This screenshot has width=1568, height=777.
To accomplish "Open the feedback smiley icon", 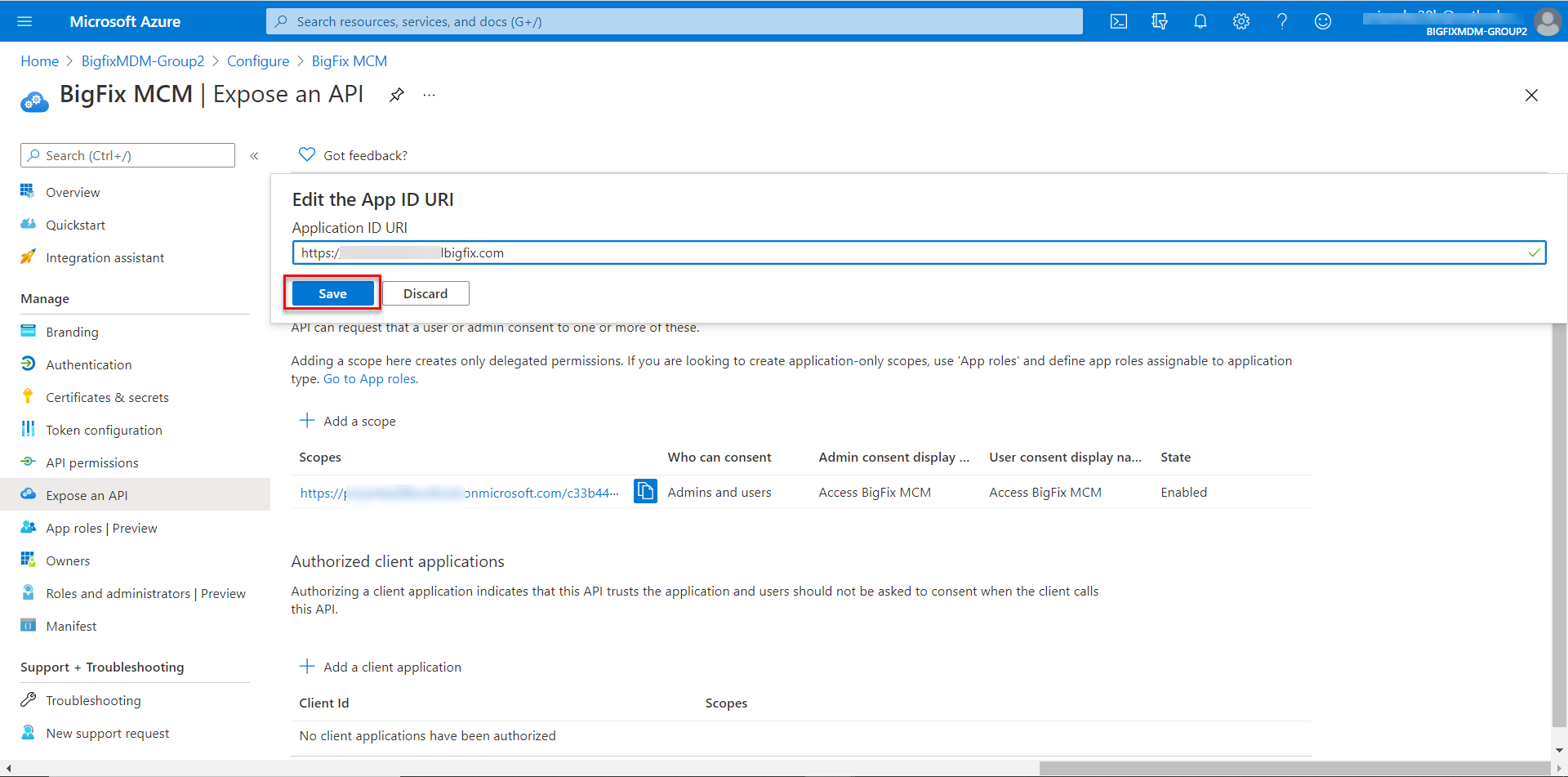I will click(x=1323, y=21).
